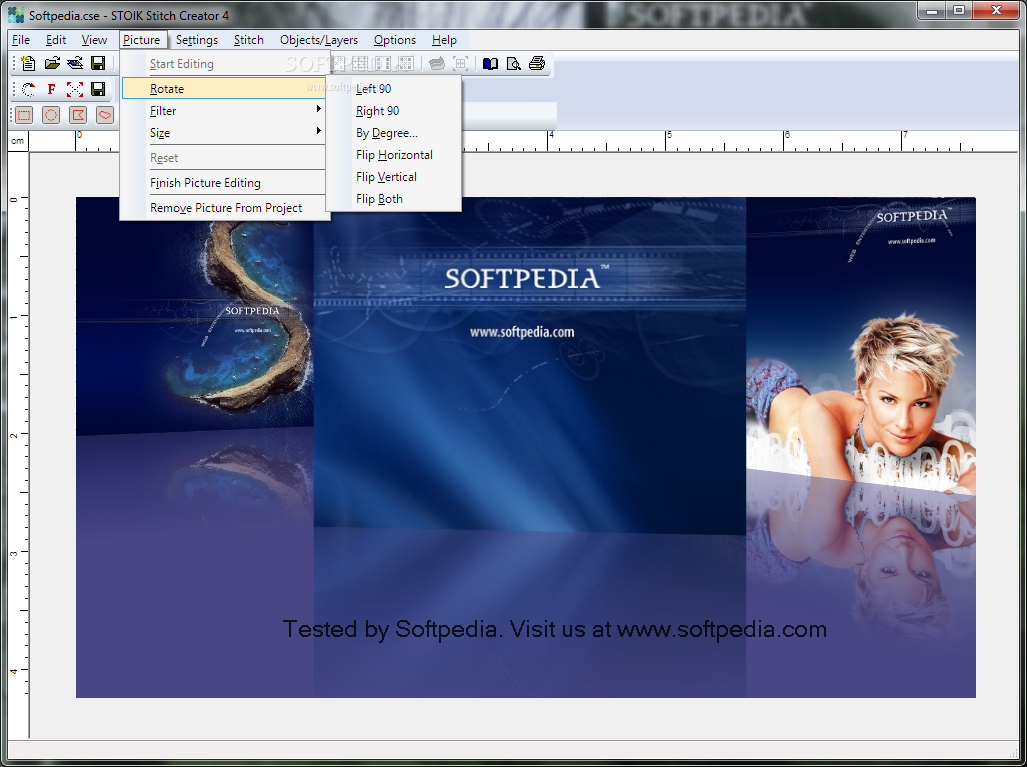The image size is (1027, 767).
Task: Click the scanner import icon
Action: click(75, 64)
